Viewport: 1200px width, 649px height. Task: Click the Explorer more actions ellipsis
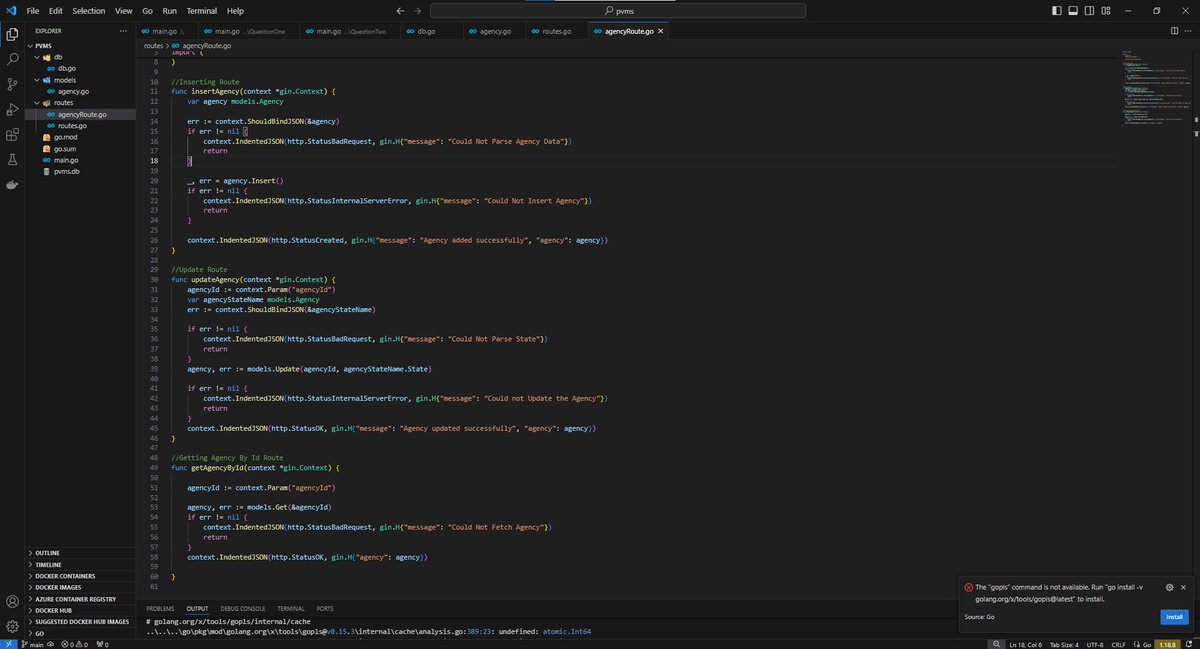coord(123,31)
